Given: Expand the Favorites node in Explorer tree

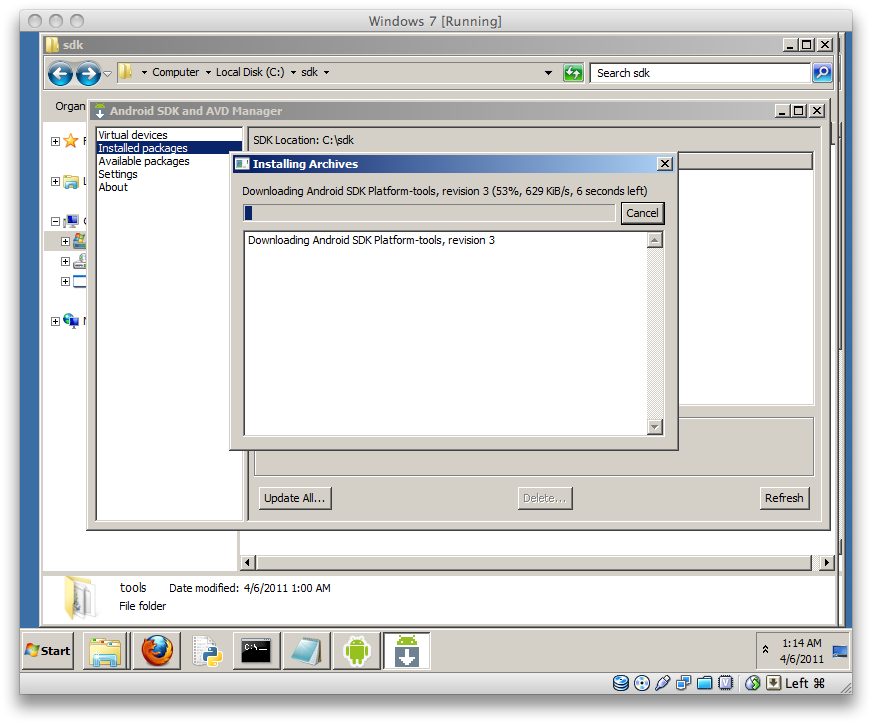Looking at the screenshot, I should (55, 141).
